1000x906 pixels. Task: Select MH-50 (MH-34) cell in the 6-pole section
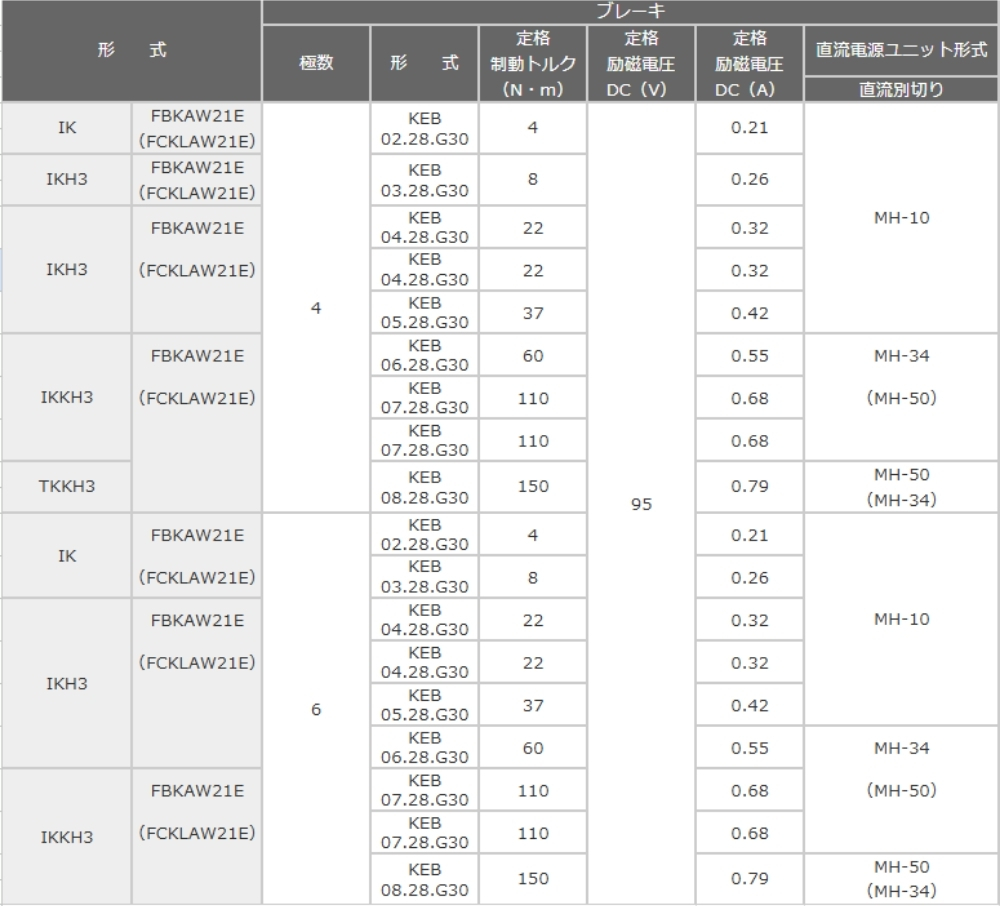(x=901, y=878)
